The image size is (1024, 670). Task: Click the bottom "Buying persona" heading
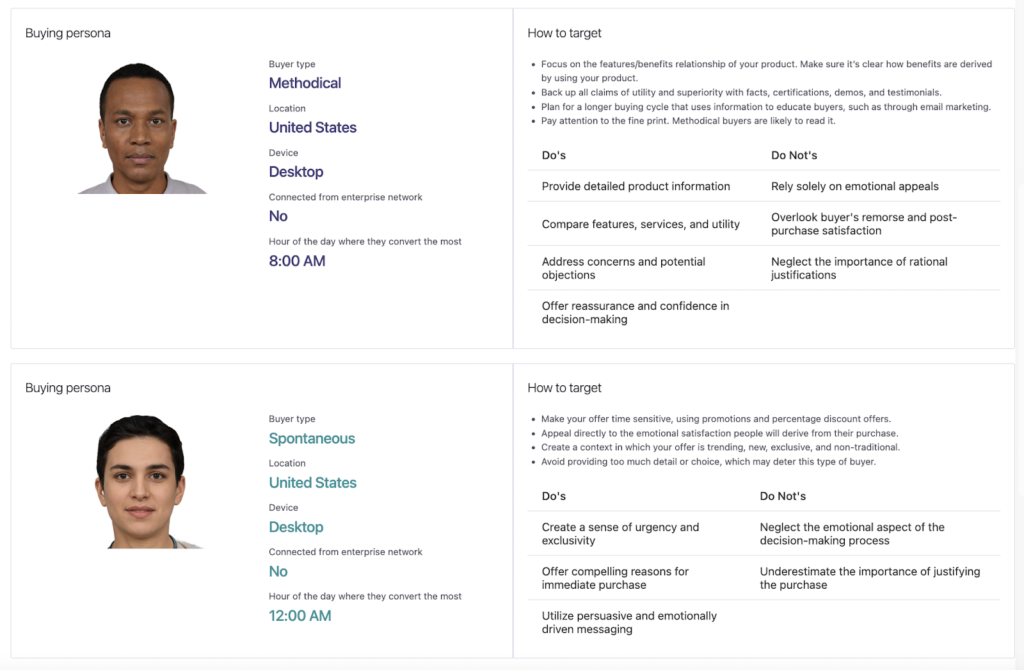click(x=68, y=388)
